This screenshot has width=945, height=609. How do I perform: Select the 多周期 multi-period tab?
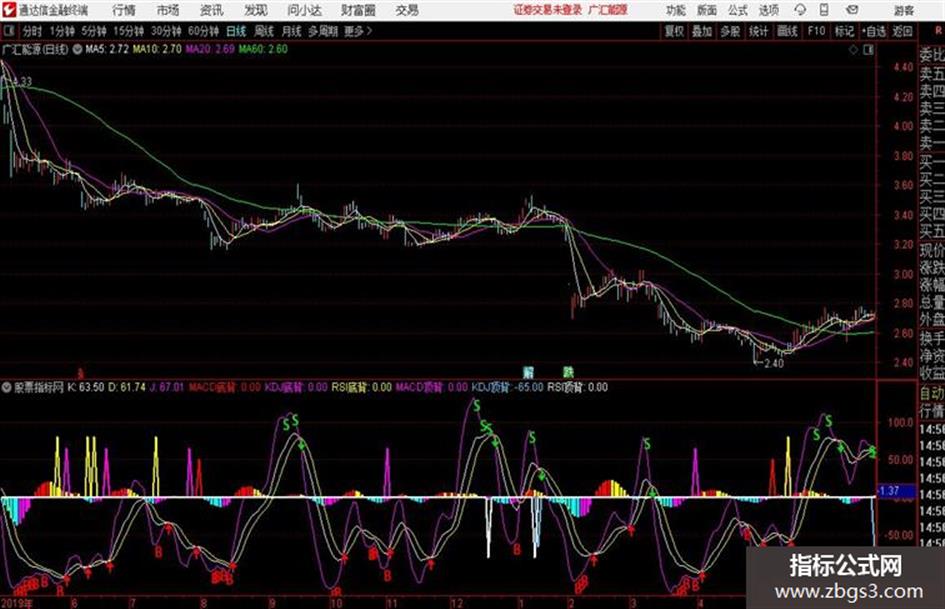click(323, 31)
